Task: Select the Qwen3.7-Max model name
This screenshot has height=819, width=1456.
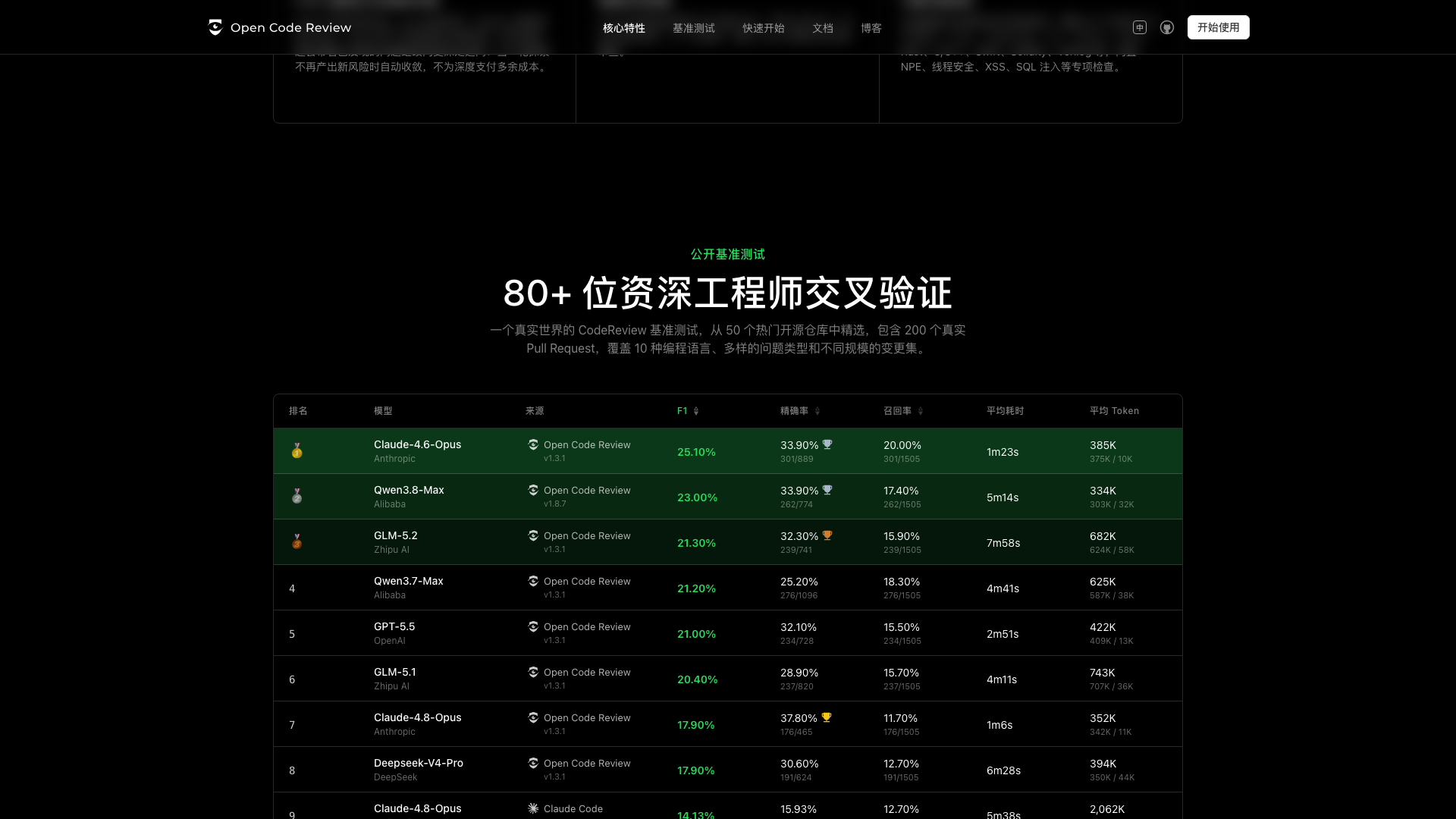Action: [409, 581]
